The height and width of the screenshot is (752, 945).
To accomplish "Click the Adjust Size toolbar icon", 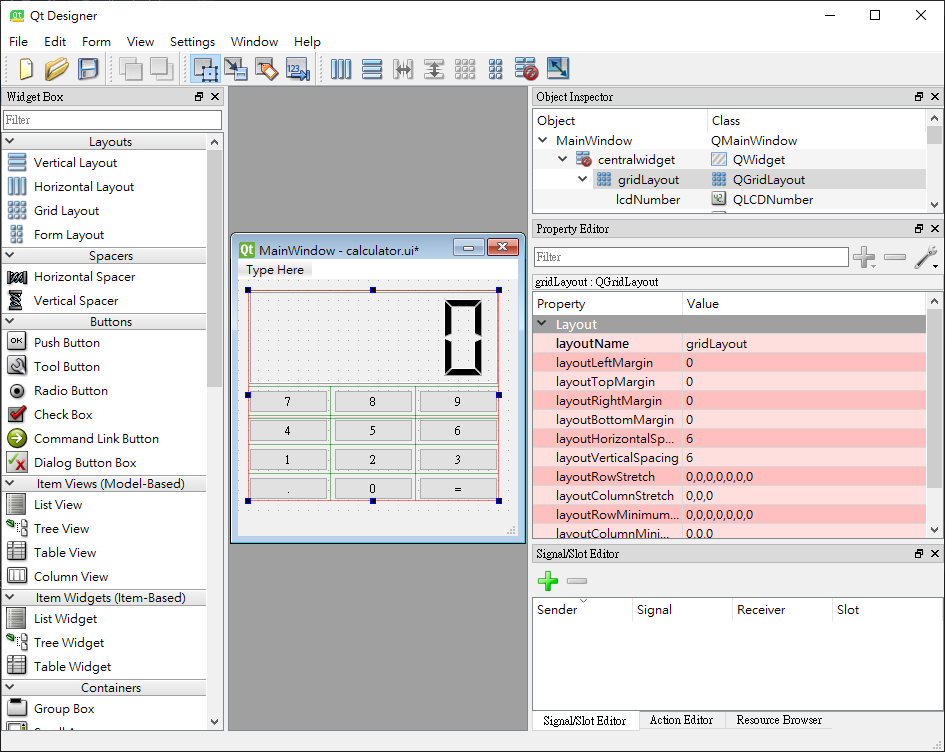I will 557,69.
